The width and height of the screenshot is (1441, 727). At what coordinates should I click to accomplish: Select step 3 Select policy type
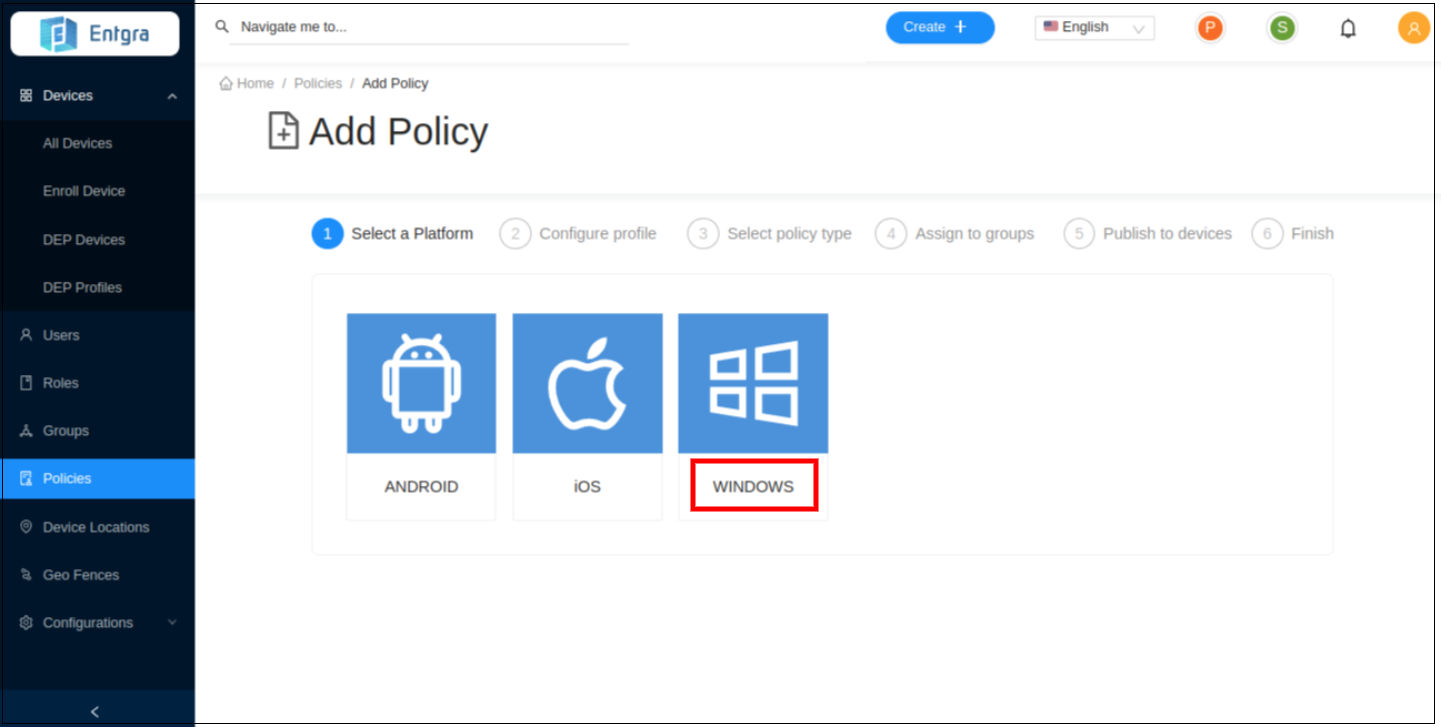[769, 234]
